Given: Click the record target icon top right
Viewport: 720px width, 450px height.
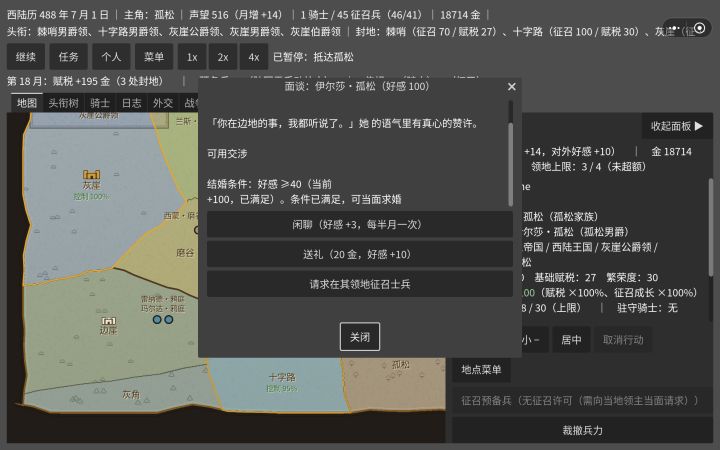Looking at the screenshot, I should pyautogui.click(x=700, y=28).
